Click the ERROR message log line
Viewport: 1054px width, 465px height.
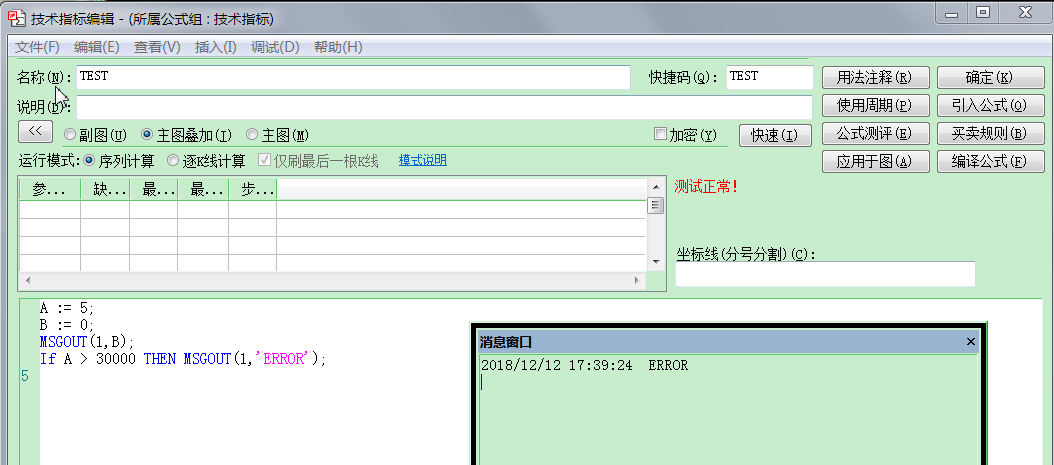[x=585, y=366]
